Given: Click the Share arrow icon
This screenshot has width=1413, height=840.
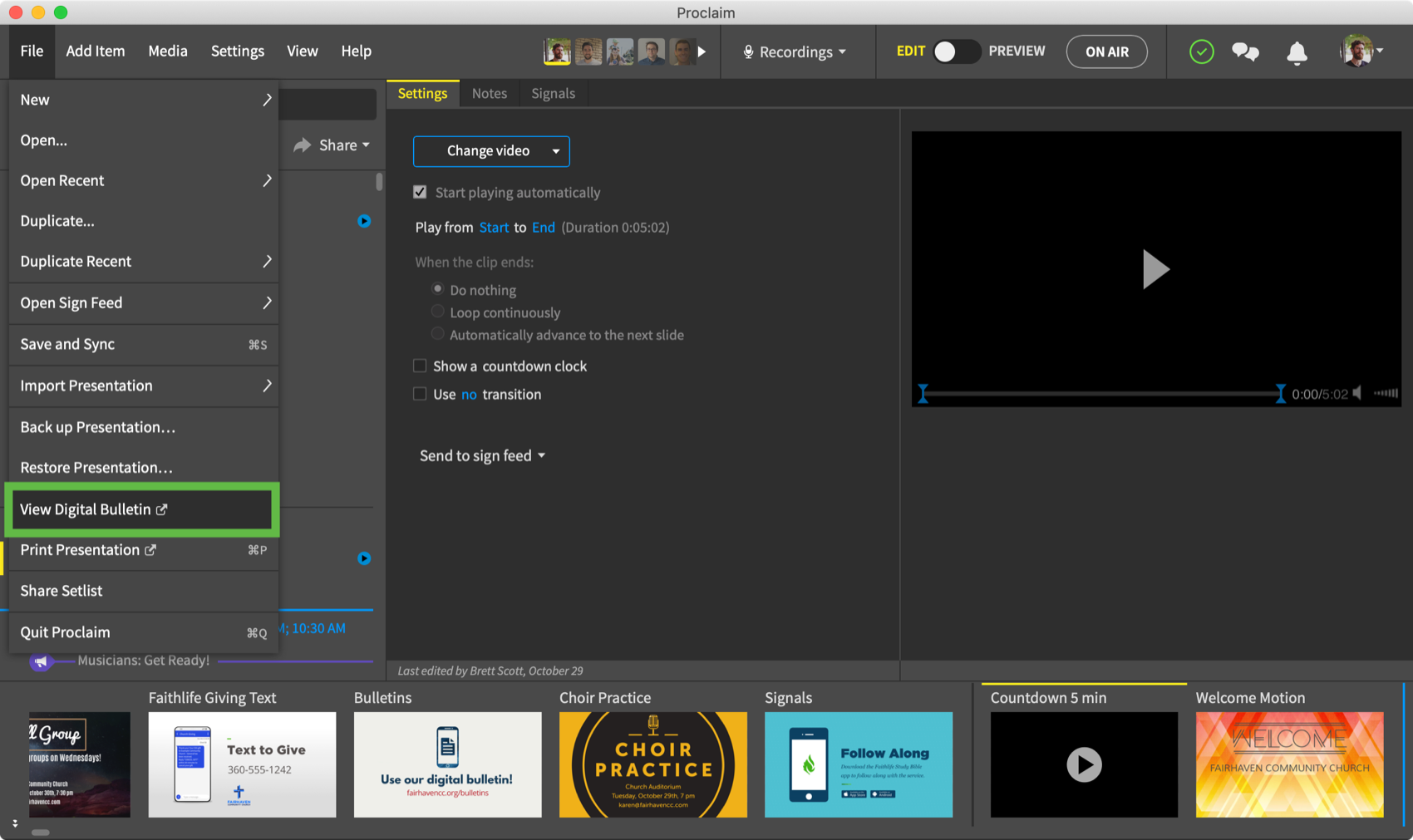Looking at the screenshot, I should tap(303, 145).
